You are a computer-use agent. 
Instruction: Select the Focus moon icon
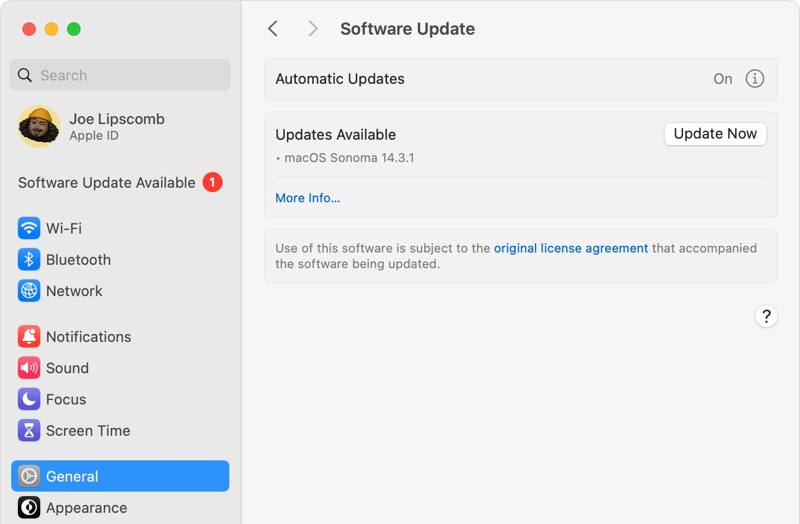[x=29, y=399]
